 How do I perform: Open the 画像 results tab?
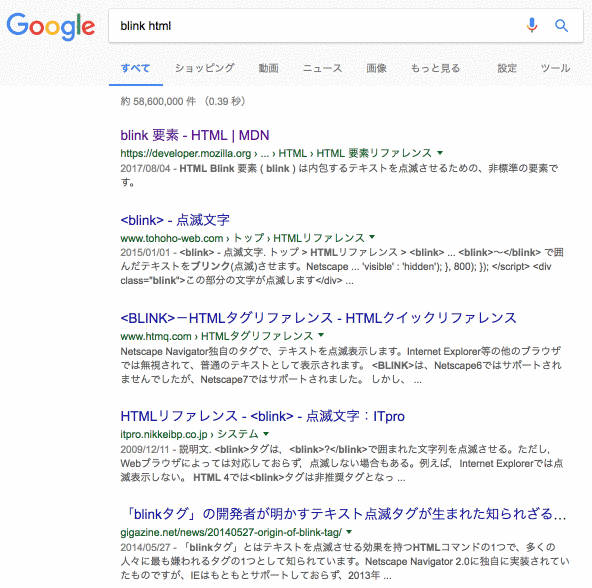[x=376, y=68]
